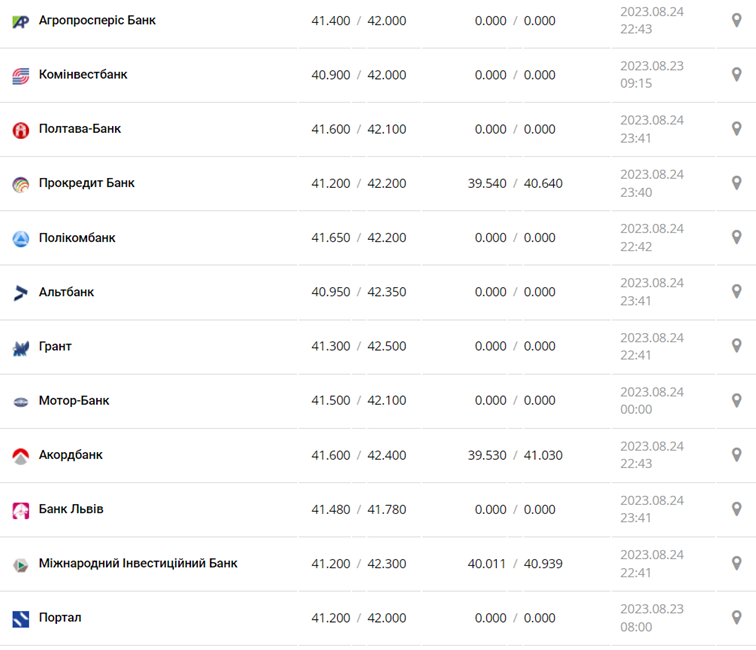Click the location pin for Полікомбанк

[736, 238]
